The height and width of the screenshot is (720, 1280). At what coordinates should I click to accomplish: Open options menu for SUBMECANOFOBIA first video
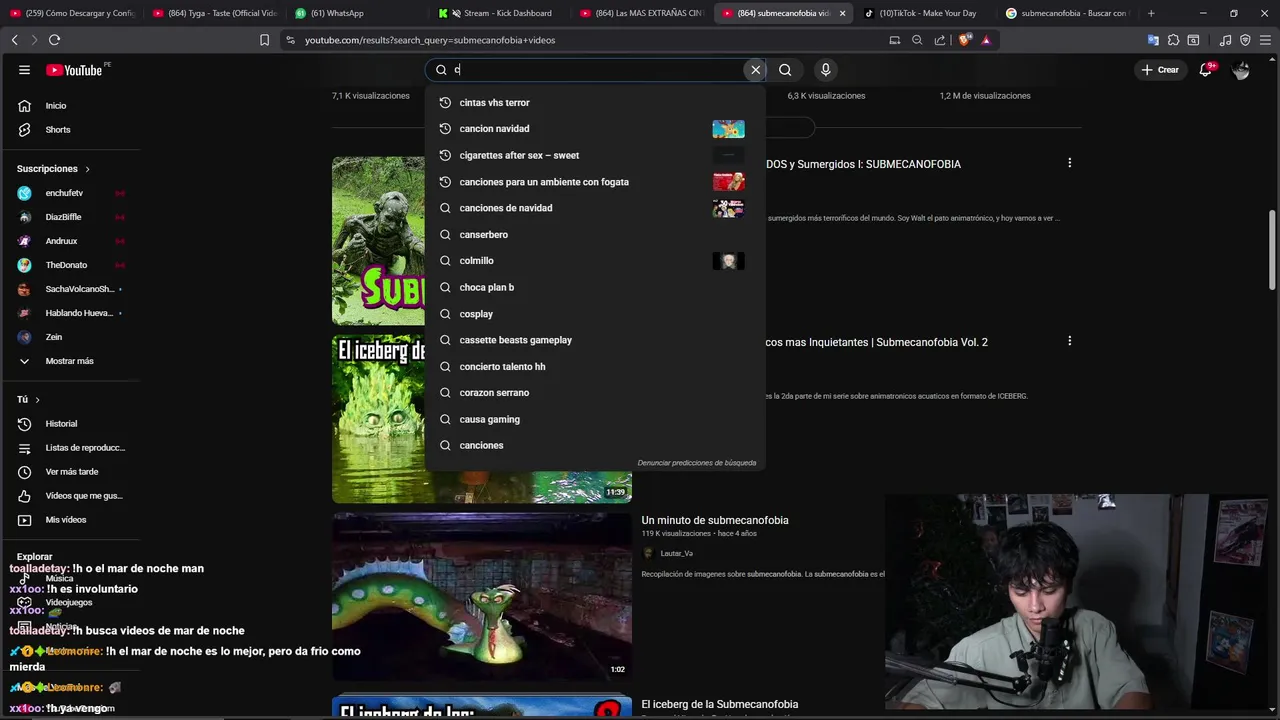coord(1069,163)
